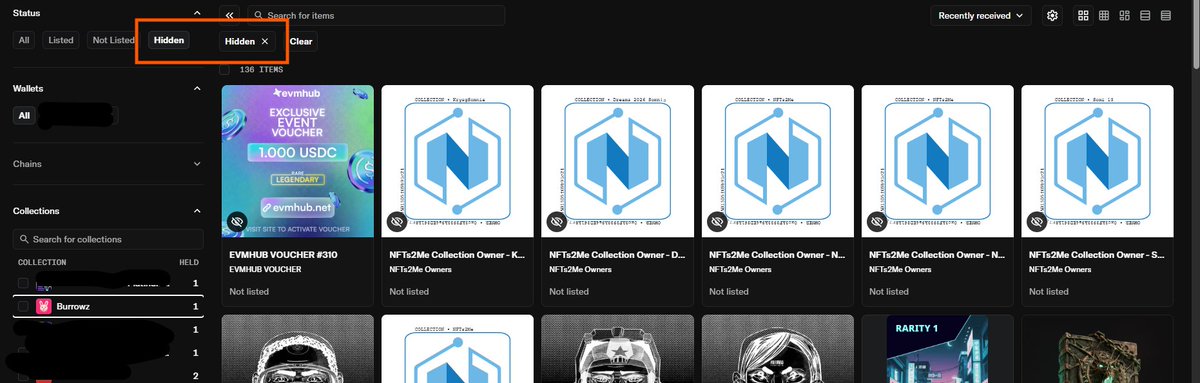Screen dimensions: 1200x383
Task: Select the All status filter
Action: click(25, 40)
